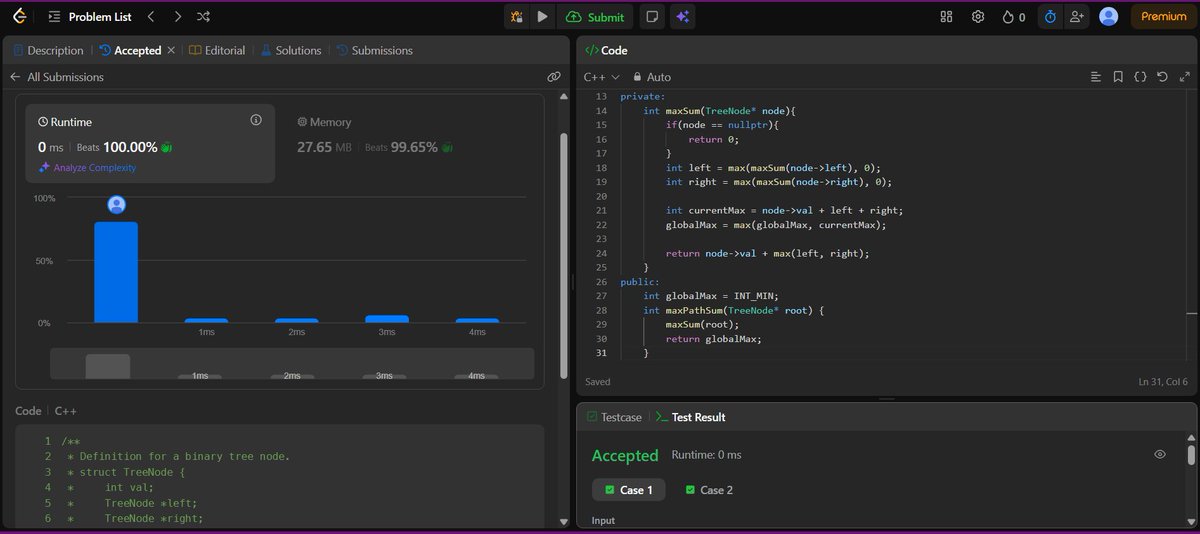Go to next problem chevron

click(x=177, y=17)
